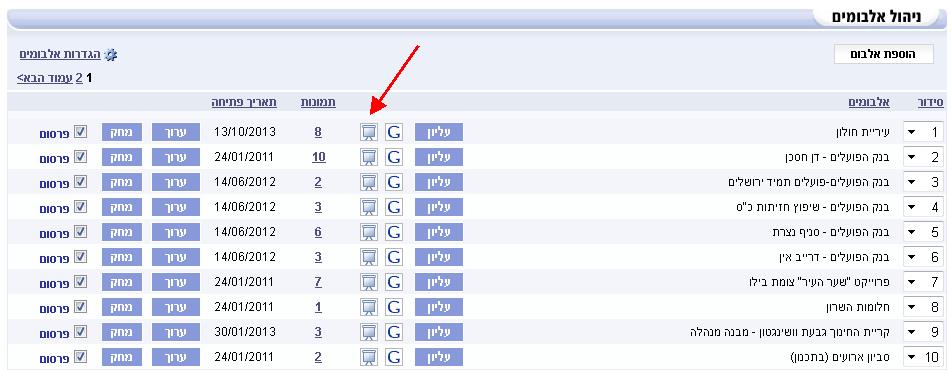Open order dropdown showing 10
952x374 pixels.
click(923, 356)
